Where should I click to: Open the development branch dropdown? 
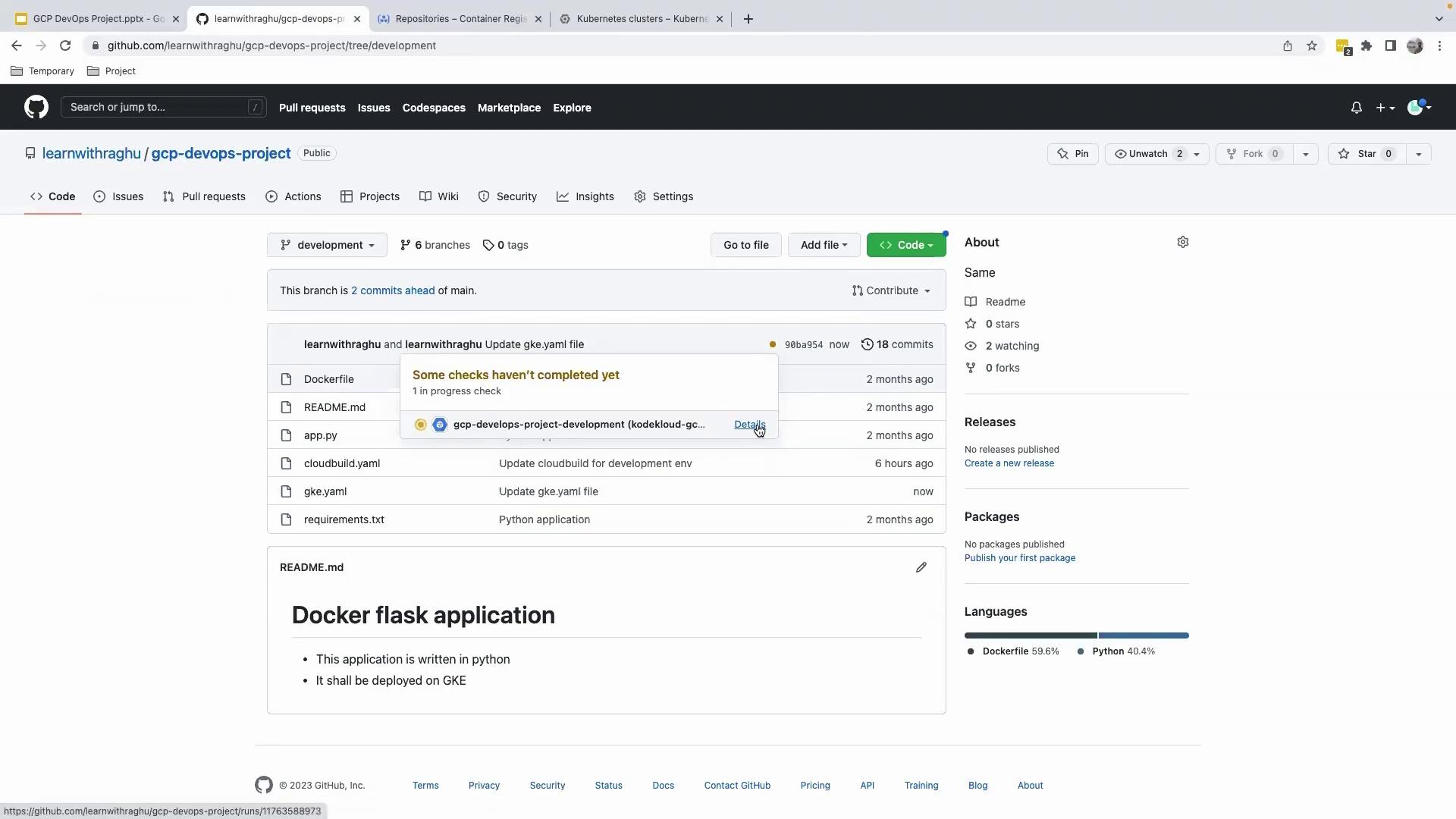[x=327, y=245]
